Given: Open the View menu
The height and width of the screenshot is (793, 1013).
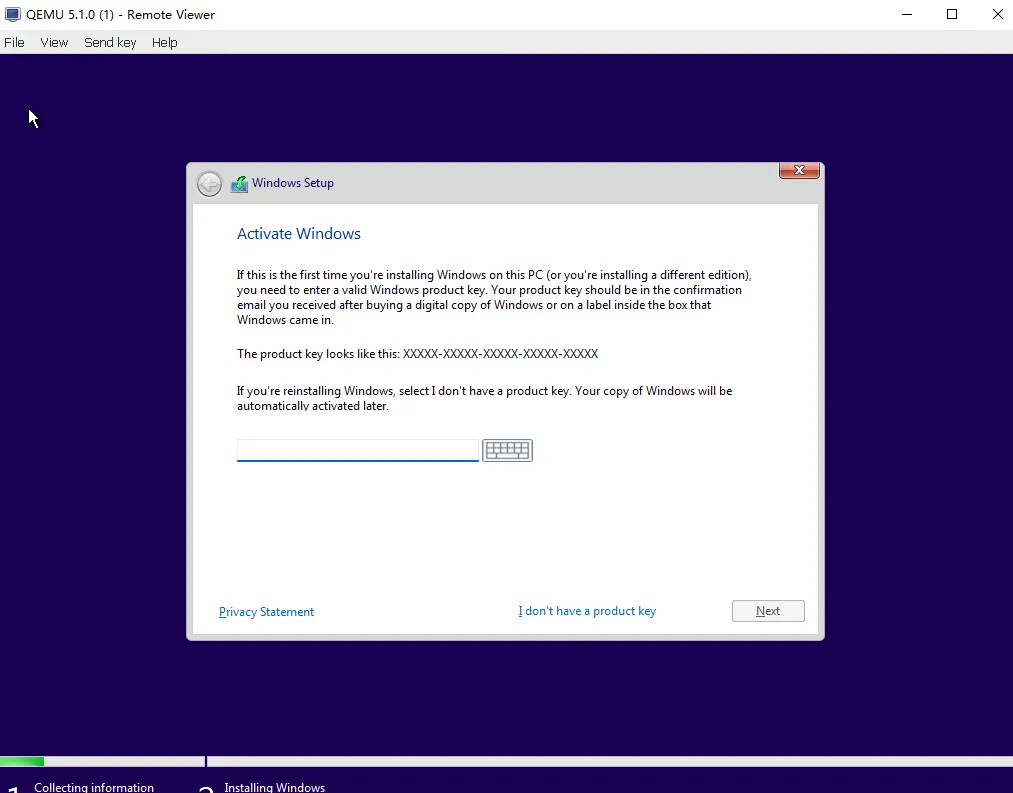Looking at the screenshot, I should point(54,42).
